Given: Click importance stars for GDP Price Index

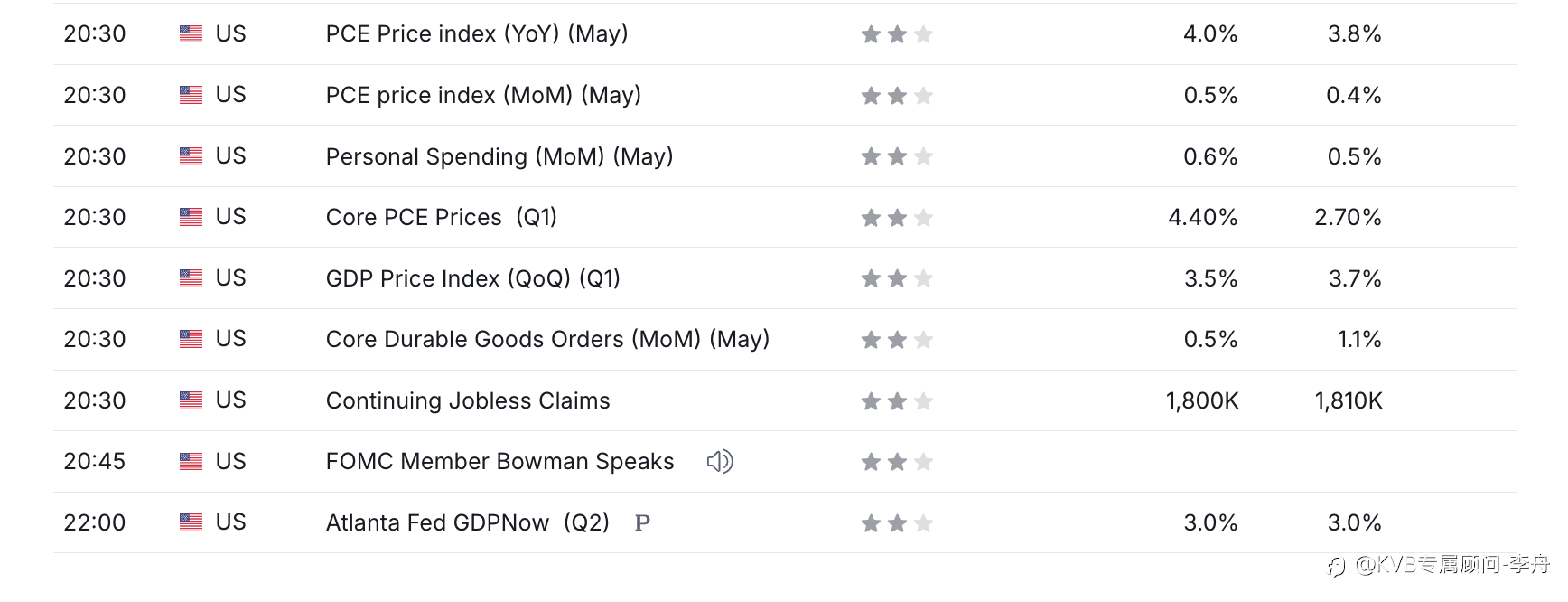Looking at the screenshot, I should 897,278.
